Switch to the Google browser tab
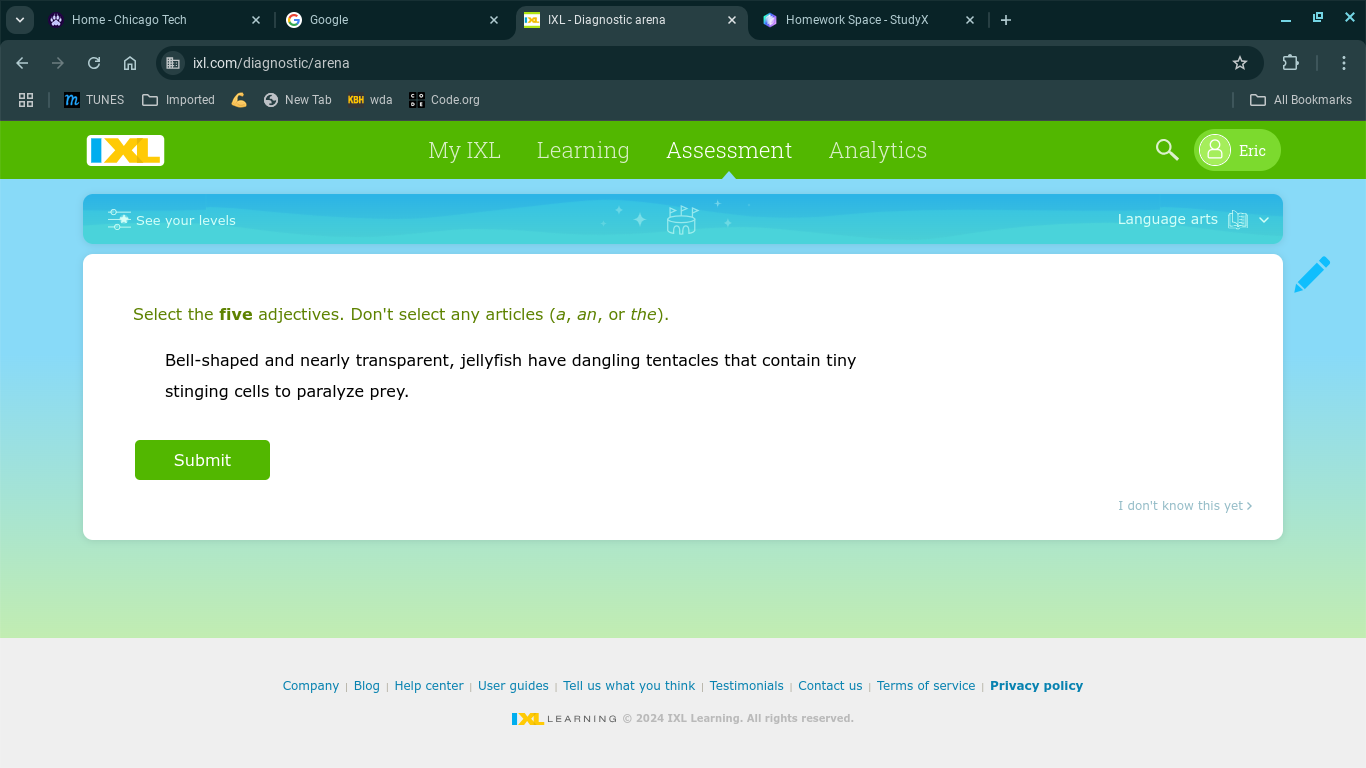This screenshot has height=768, width=1366. pyautogui.click(x=391, y=20)
